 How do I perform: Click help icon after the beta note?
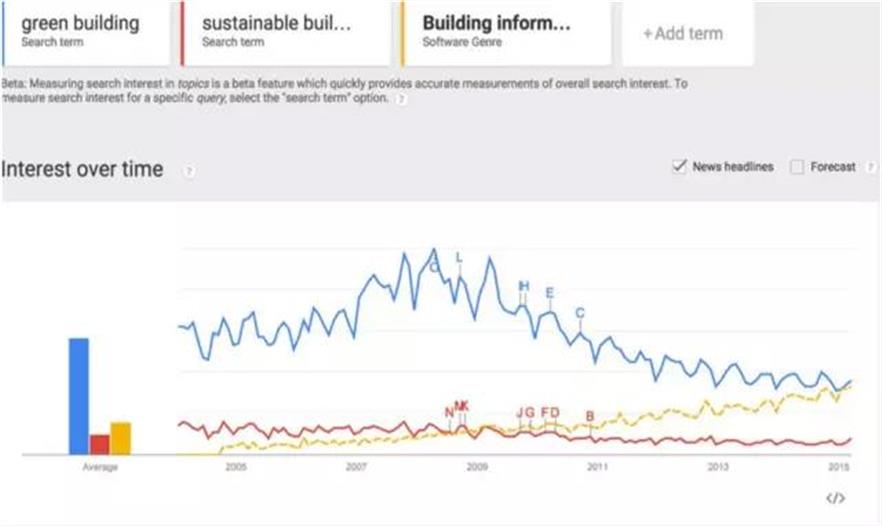click(x=401, y=99)
